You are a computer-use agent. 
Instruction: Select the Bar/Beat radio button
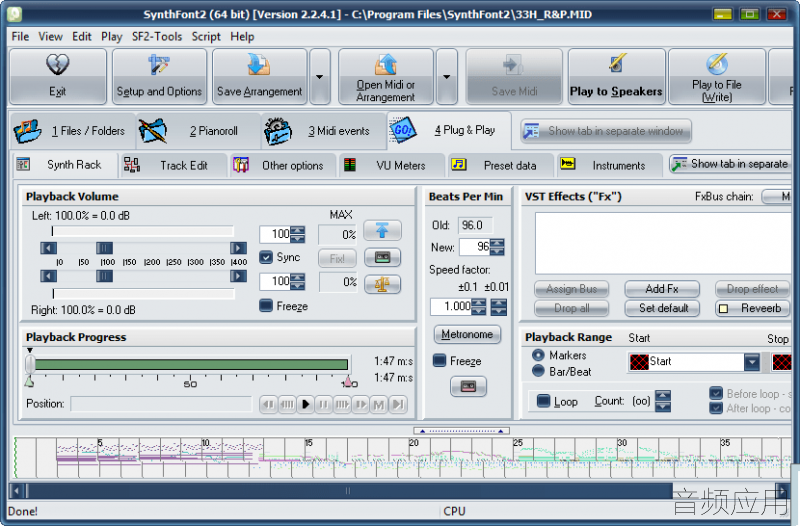coord(538,371)
